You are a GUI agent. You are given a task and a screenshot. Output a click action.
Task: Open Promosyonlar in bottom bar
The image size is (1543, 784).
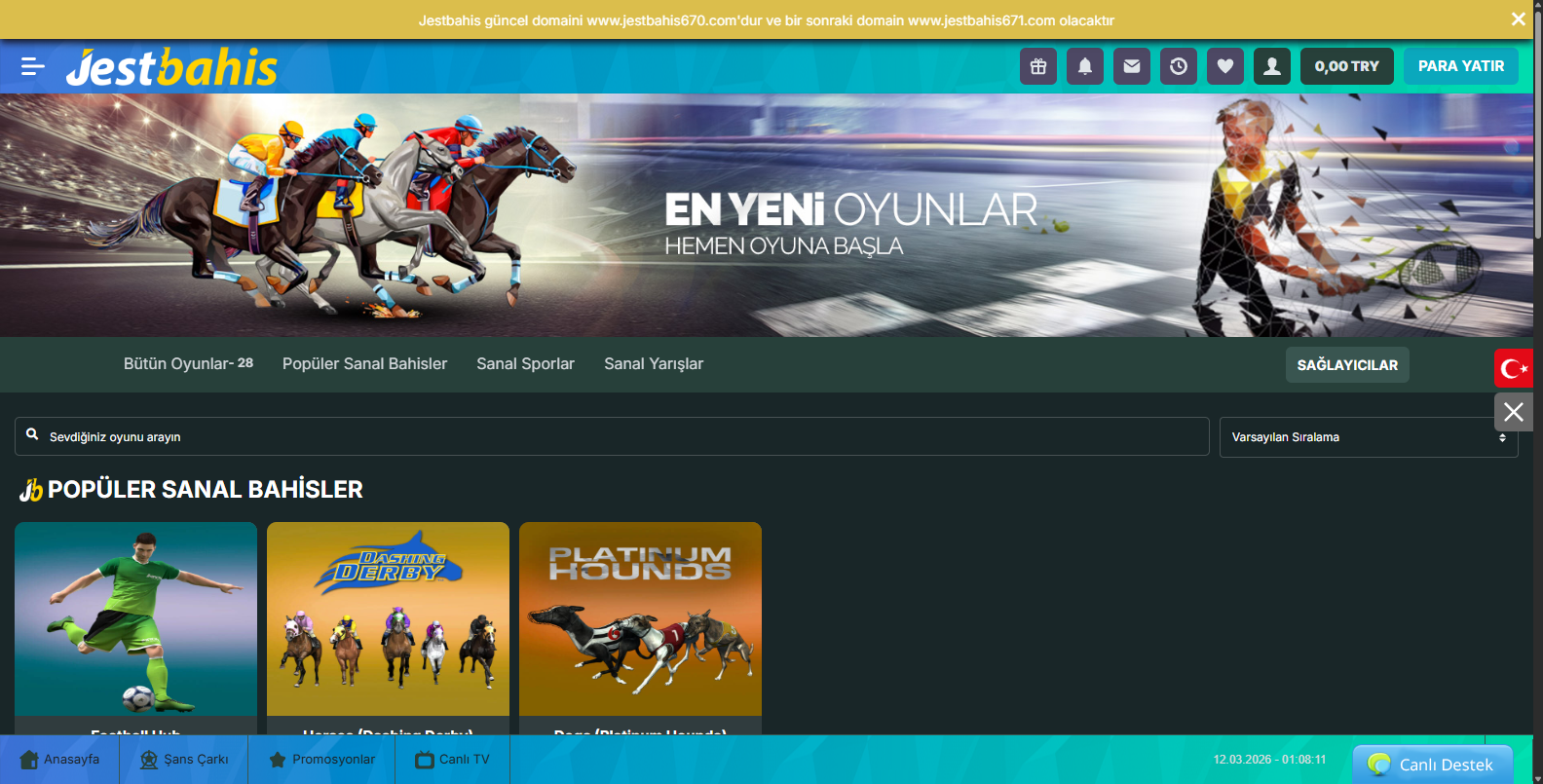point(321,760)
